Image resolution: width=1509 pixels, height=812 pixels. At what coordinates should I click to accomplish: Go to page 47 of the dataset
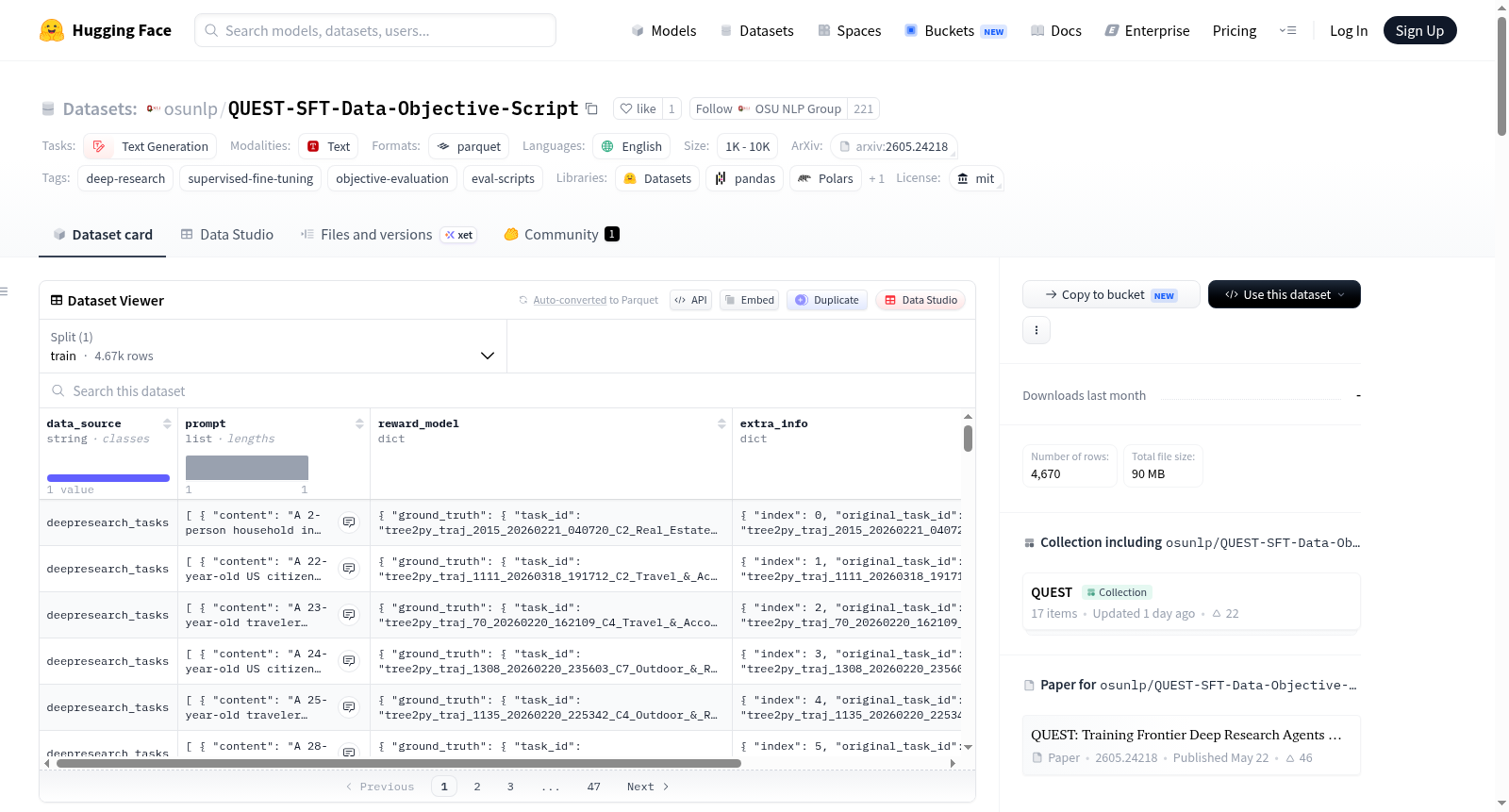click(593, 787)
